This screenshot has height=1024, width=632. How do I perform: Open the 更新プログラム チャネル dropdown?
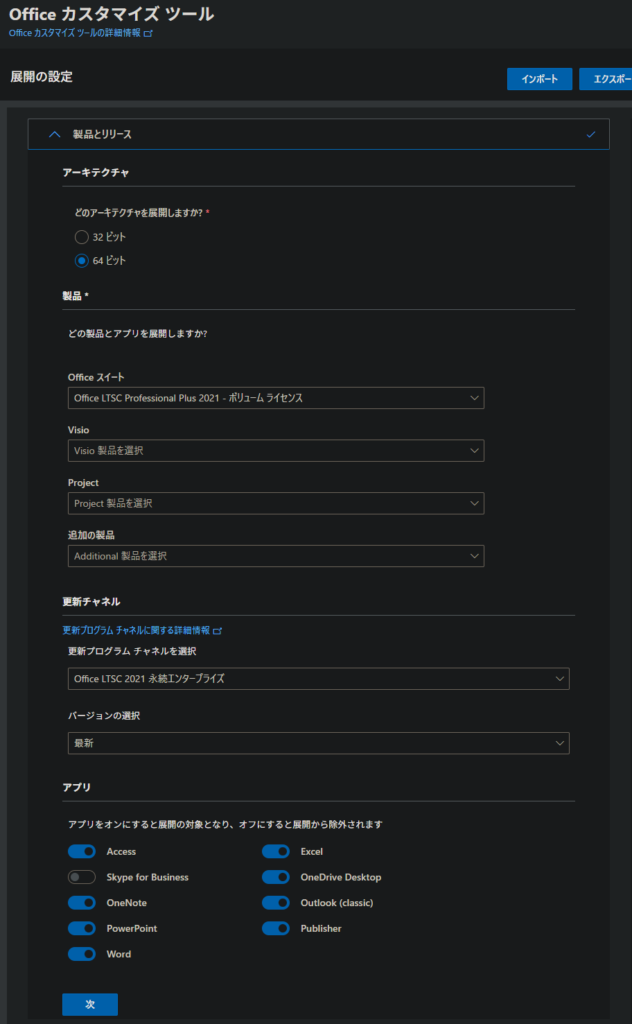click(319, 679)
